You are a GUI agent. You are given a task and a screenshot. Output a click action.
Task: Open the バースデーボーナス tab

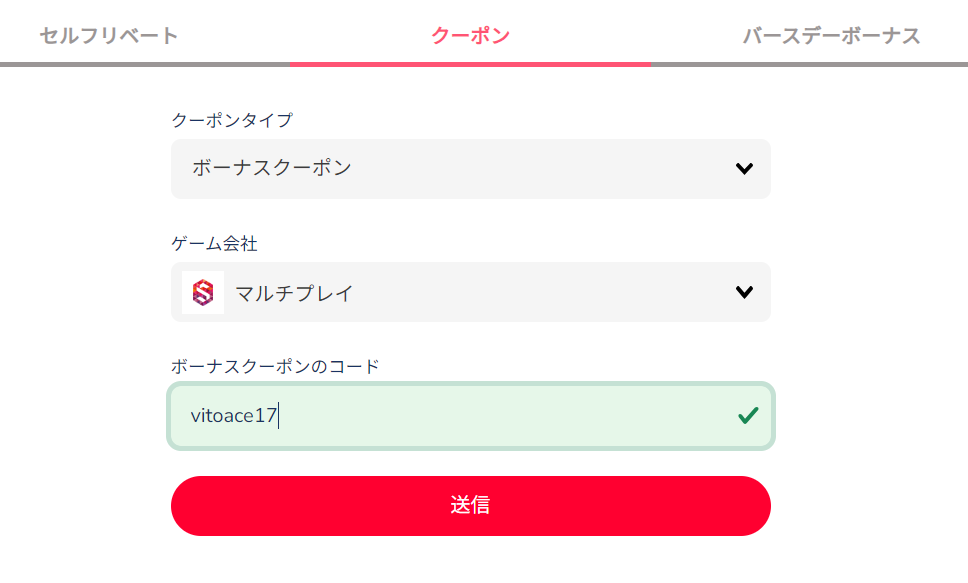point(831,36)
